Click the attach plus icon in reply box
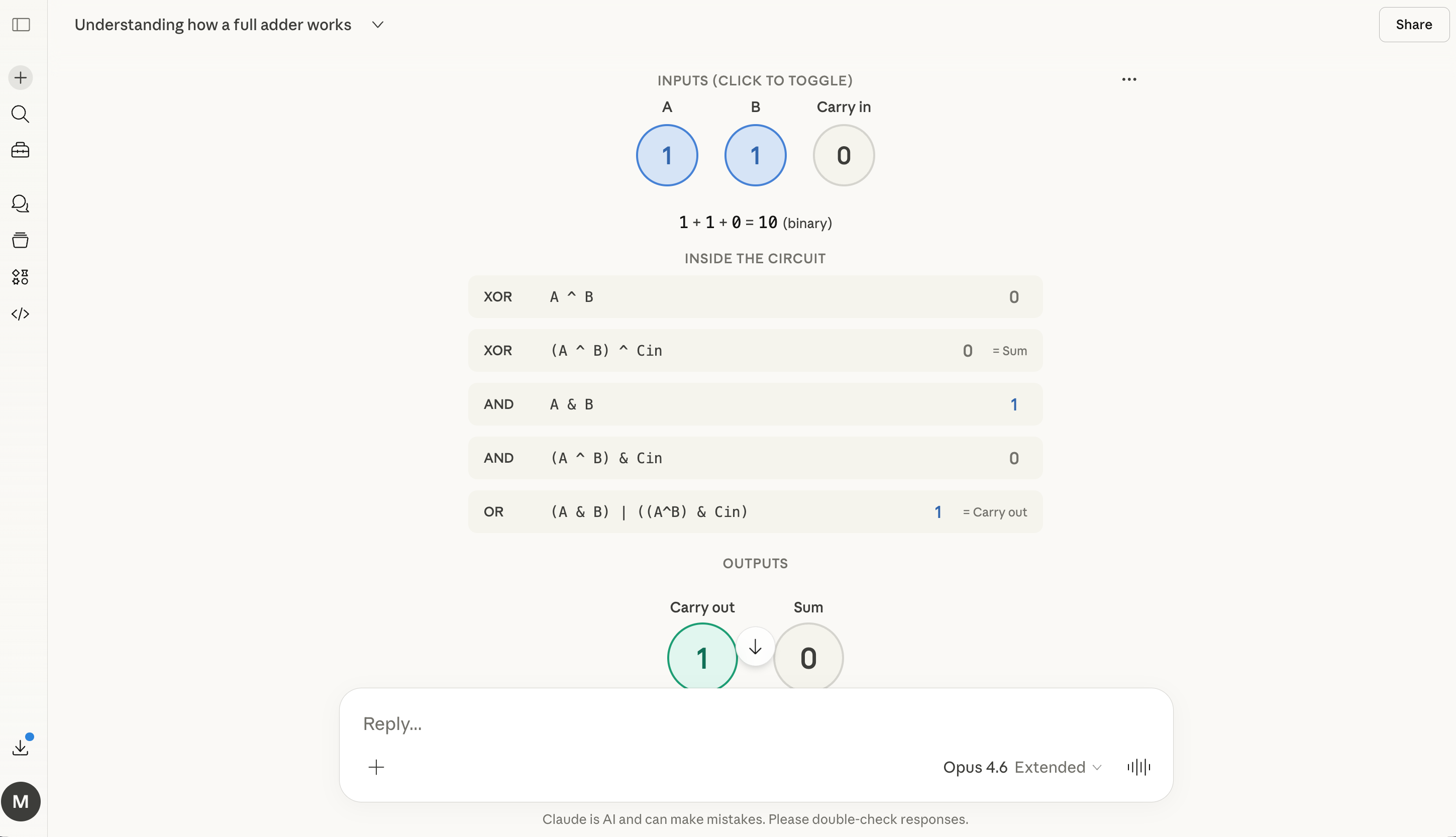Screen dimensions: 1456x837 (376, 767)
